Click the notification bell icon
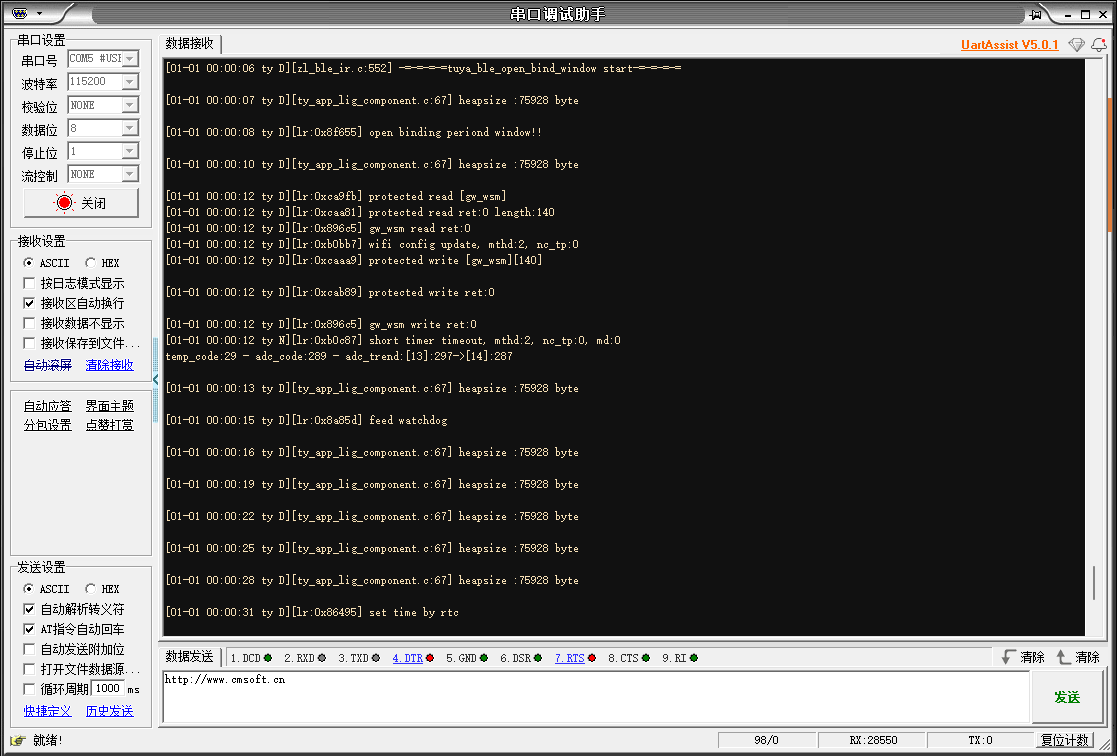1117x756 pixels. 1098,45
